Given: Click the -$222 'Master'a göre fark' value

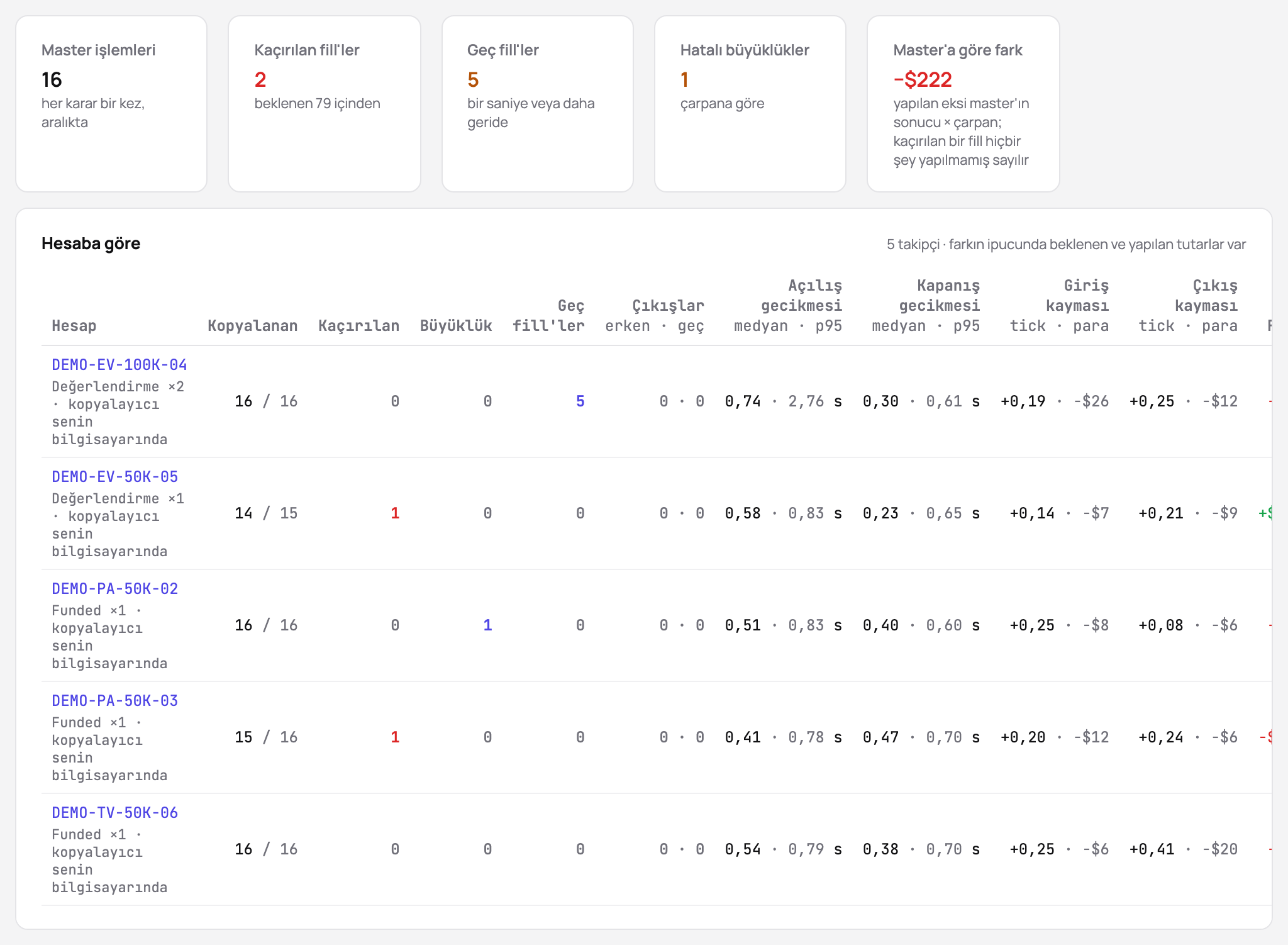Looking at the screenshot, I should (923, 80).
